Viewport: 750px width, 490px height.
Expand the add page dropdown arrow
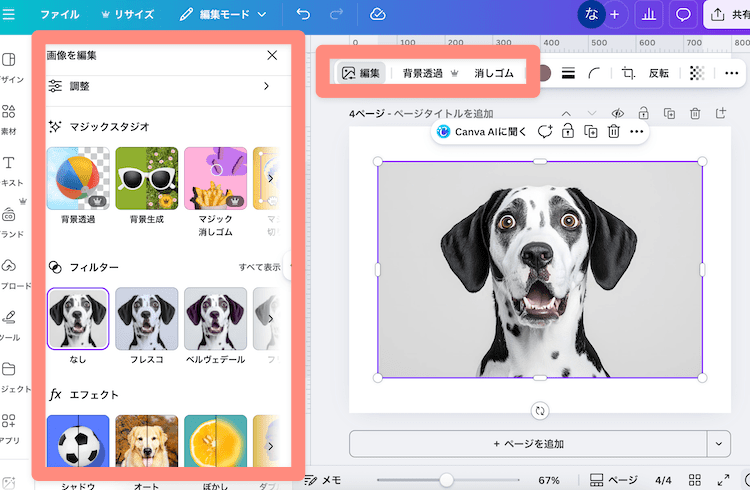[718, 444]
